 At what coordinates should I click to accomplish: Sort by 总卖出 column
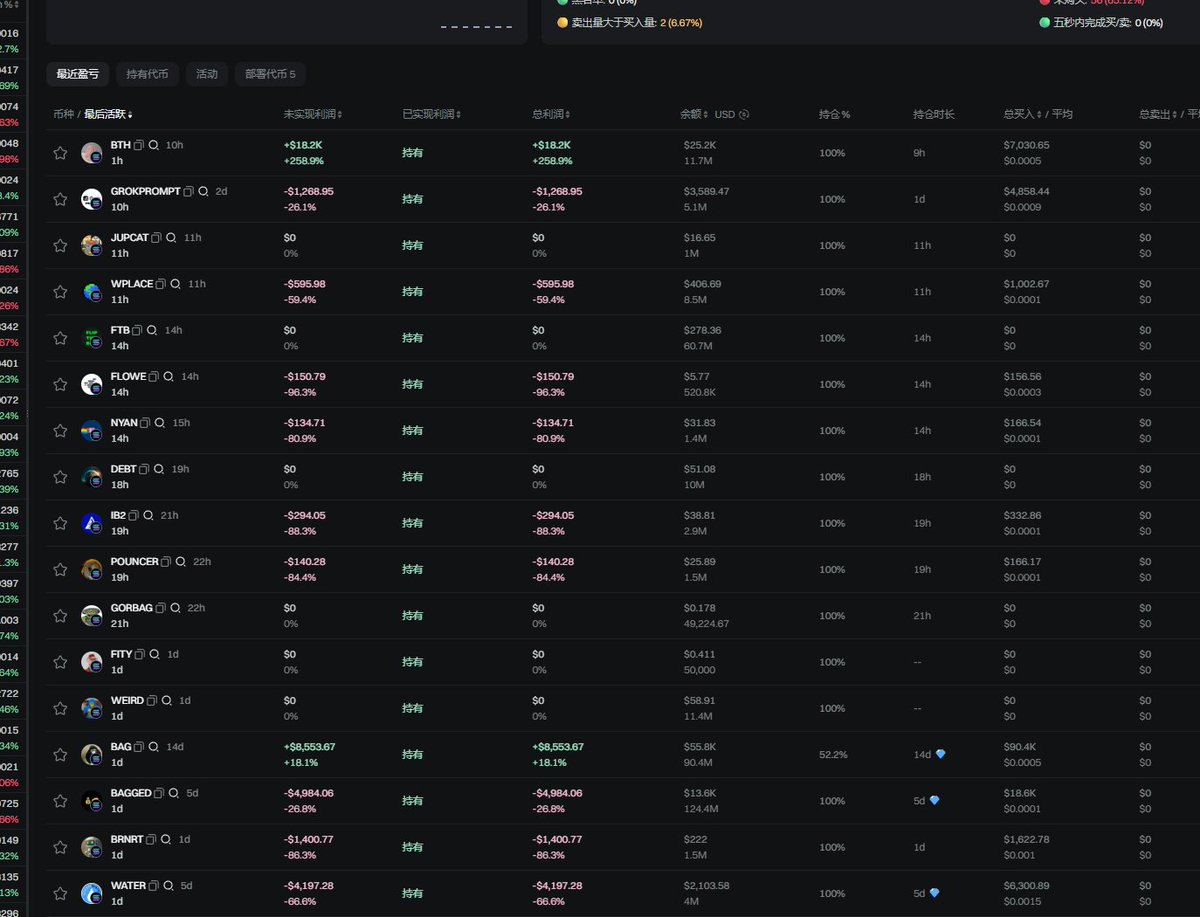pos(1160,114)
